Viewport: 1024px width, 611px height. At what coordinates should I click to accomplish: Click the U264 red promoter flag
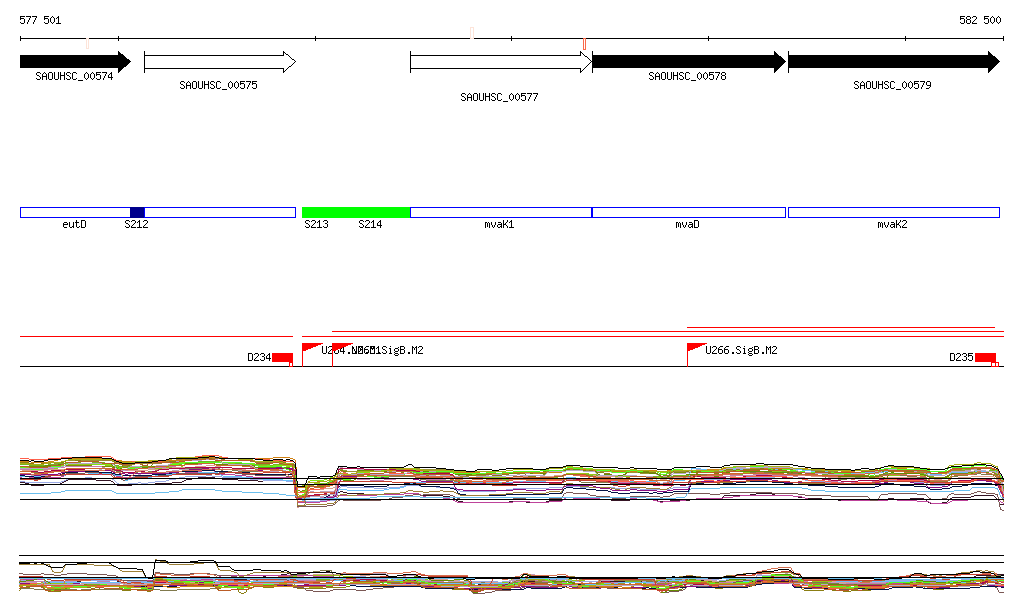point(309,348)
